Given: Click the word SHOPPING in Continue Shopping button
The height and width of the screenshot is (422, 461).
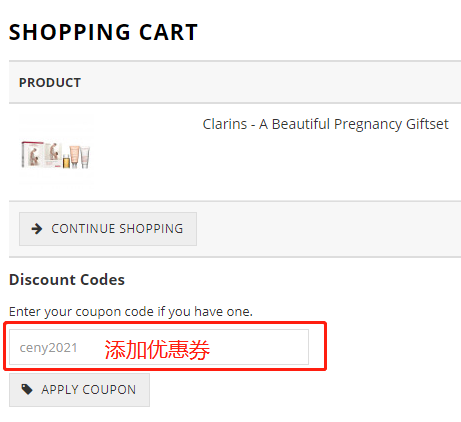Looking at the screenshot, I should [x=151, y=229].
